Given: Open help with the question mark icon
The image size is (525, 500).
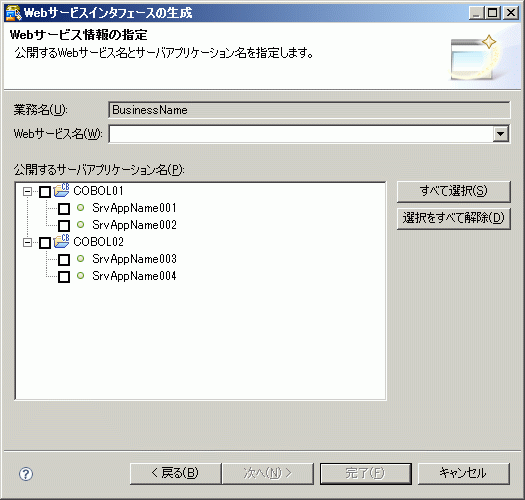Looking at the screenshot, I should pos(26,474).
